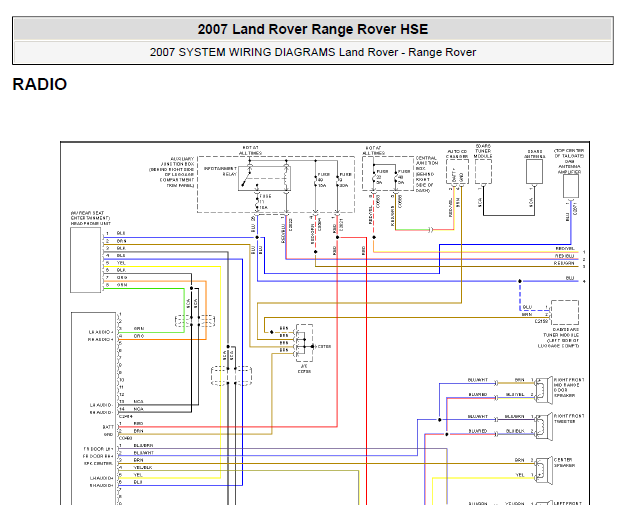Click the SPK CENTER pin label
The width and height of the screenshot is (626, 505).
click(98, 463)
